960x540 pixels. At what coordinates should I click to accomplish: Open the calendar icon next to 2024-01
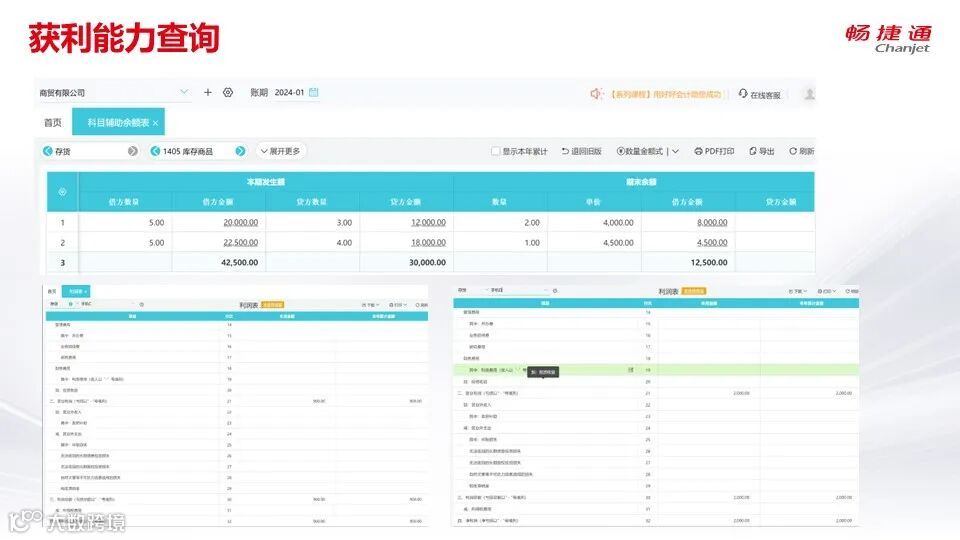coord(313,92)
